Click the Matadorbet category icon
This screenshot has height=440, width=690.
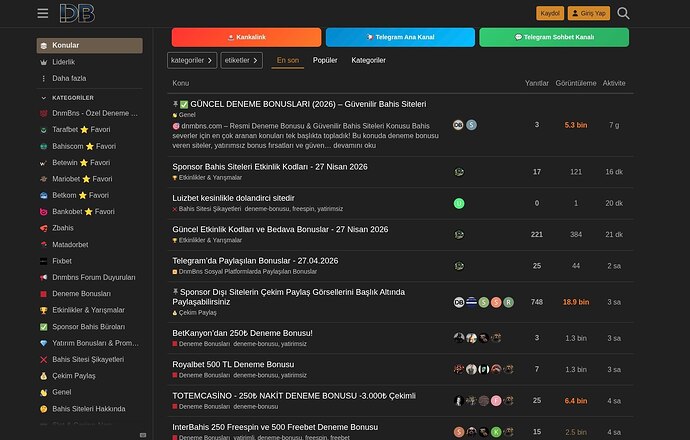pyautogui.click(x=44, y=245)
